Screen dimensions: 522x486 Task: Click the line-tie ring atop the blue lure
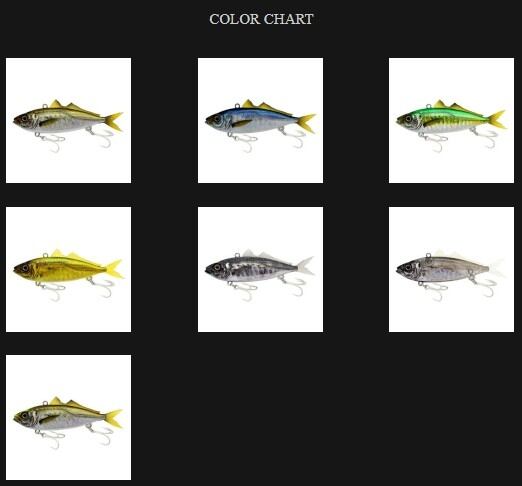237,106
